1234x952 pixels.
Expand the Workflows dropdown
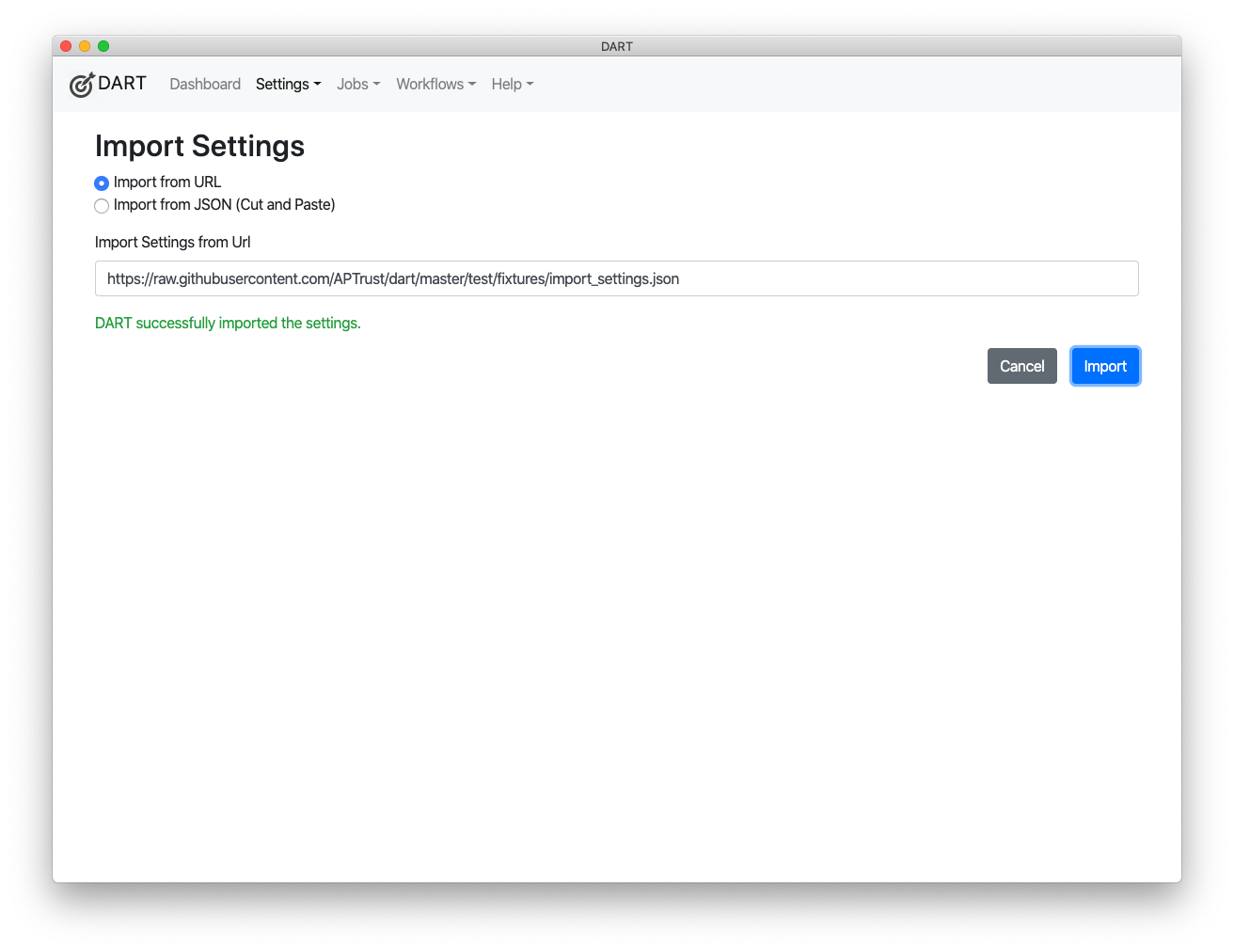[430, 84]
